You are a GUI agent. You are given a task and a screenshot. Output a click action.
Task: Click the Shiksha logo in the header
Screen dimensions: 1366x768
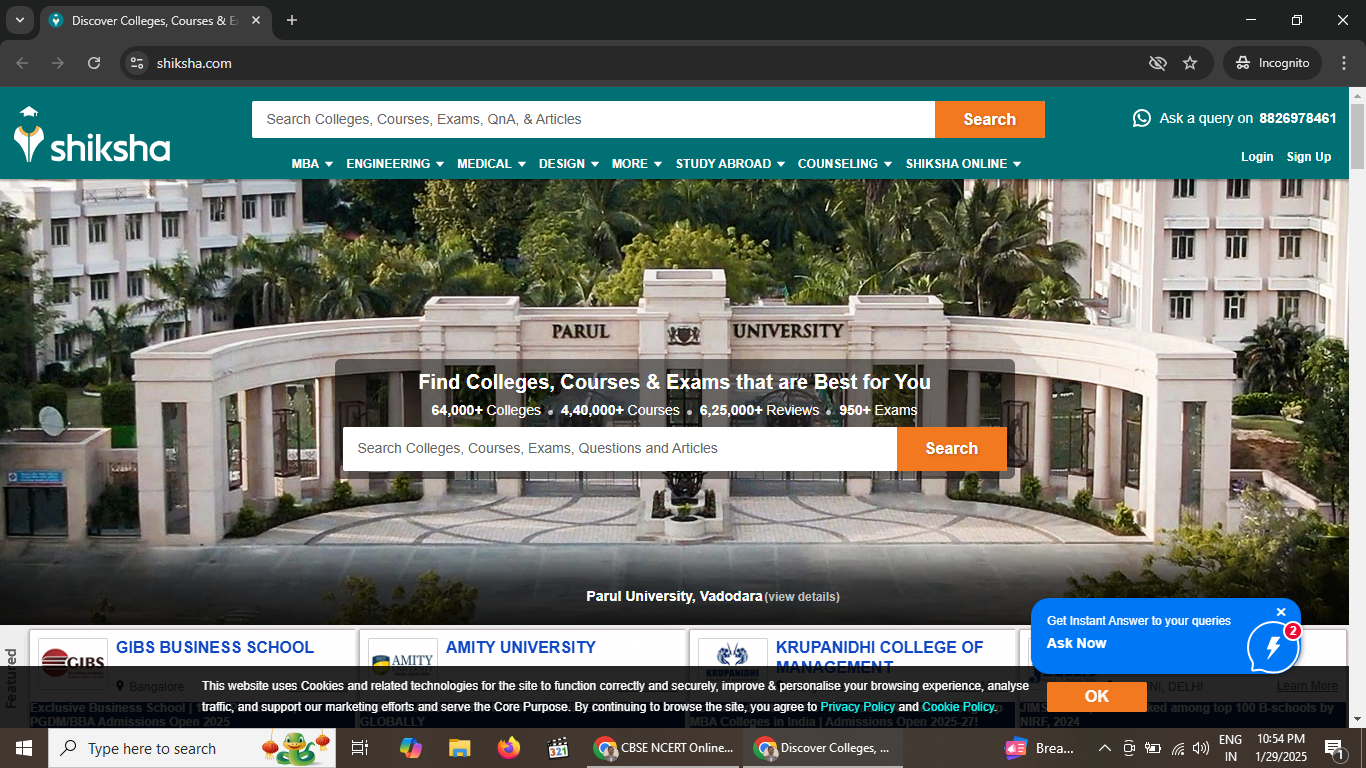tap(92, 136)
